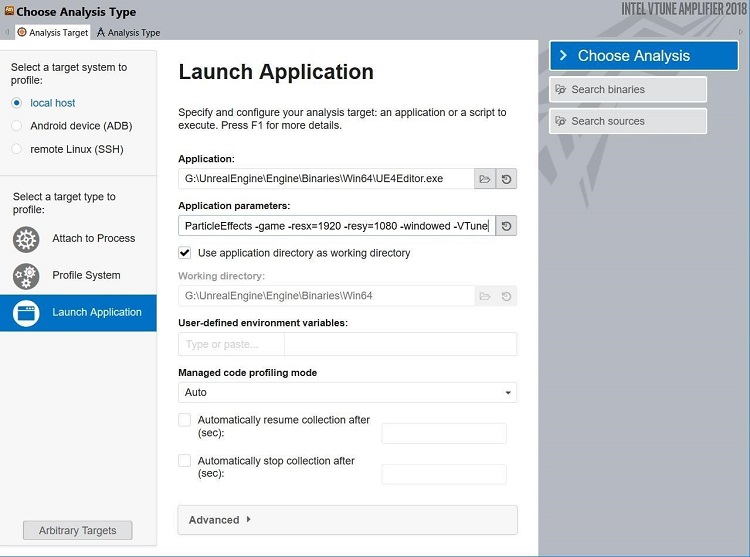Browse for the Application executable file
The height and width of the screenshot is (557, 750).
tap(485, 179)
